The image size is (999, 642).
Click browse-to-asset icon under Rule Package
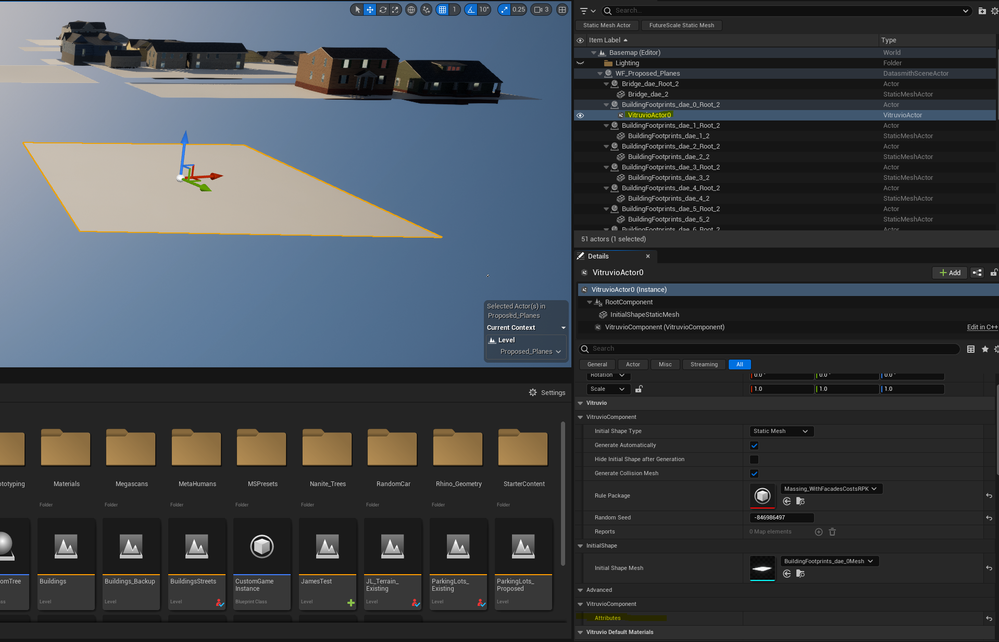801,502
